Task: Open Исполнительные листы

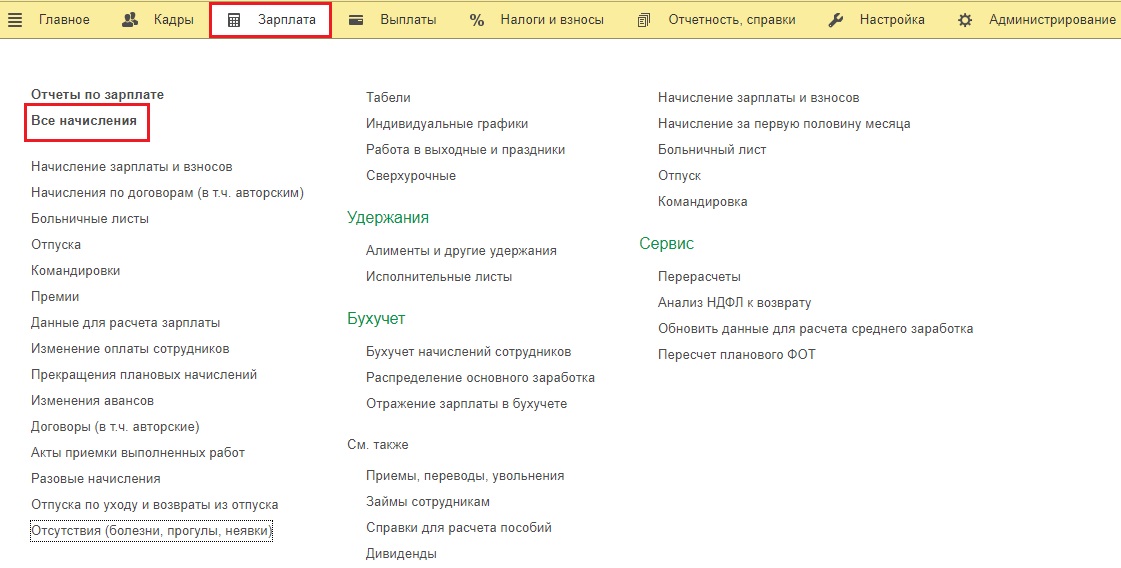Action: tap(439, 276)
